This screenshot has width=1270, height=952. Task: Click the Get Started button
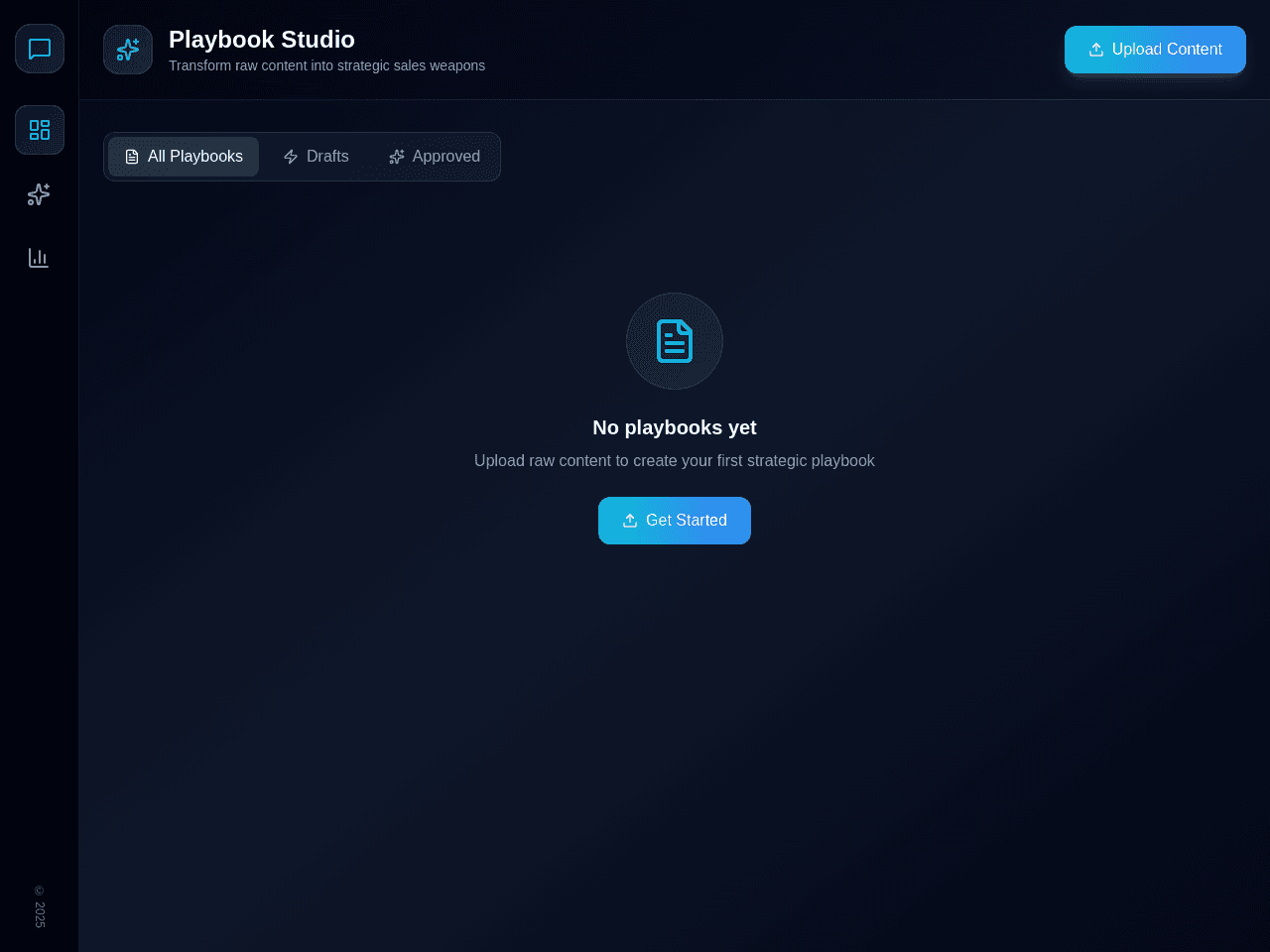click(x=675, y=521)
